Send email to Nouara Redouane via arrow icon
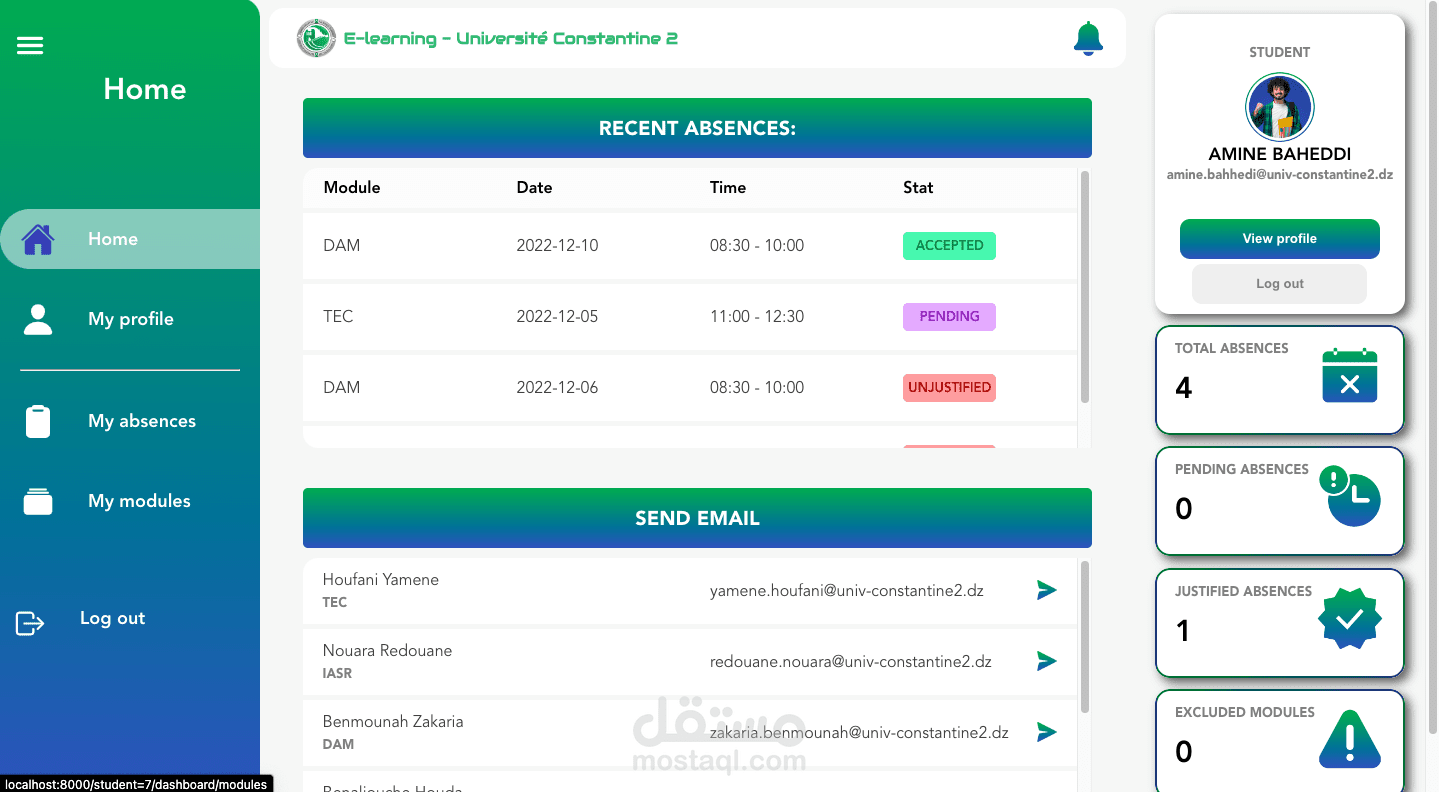This screenshot has height=792, width=1439. click(1046, 661)
